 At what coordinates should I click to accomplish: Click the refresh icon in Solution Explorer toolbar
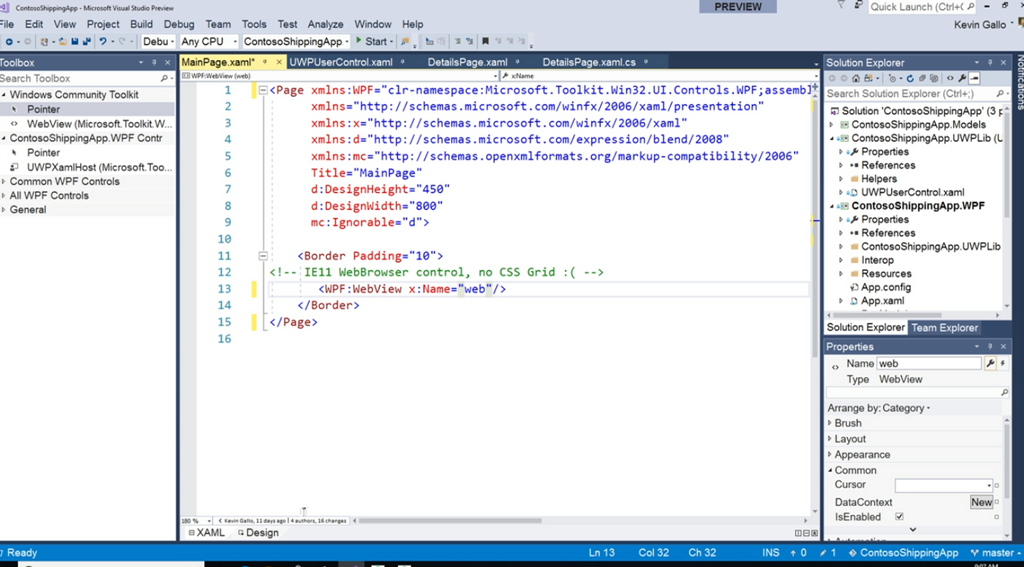910,78
